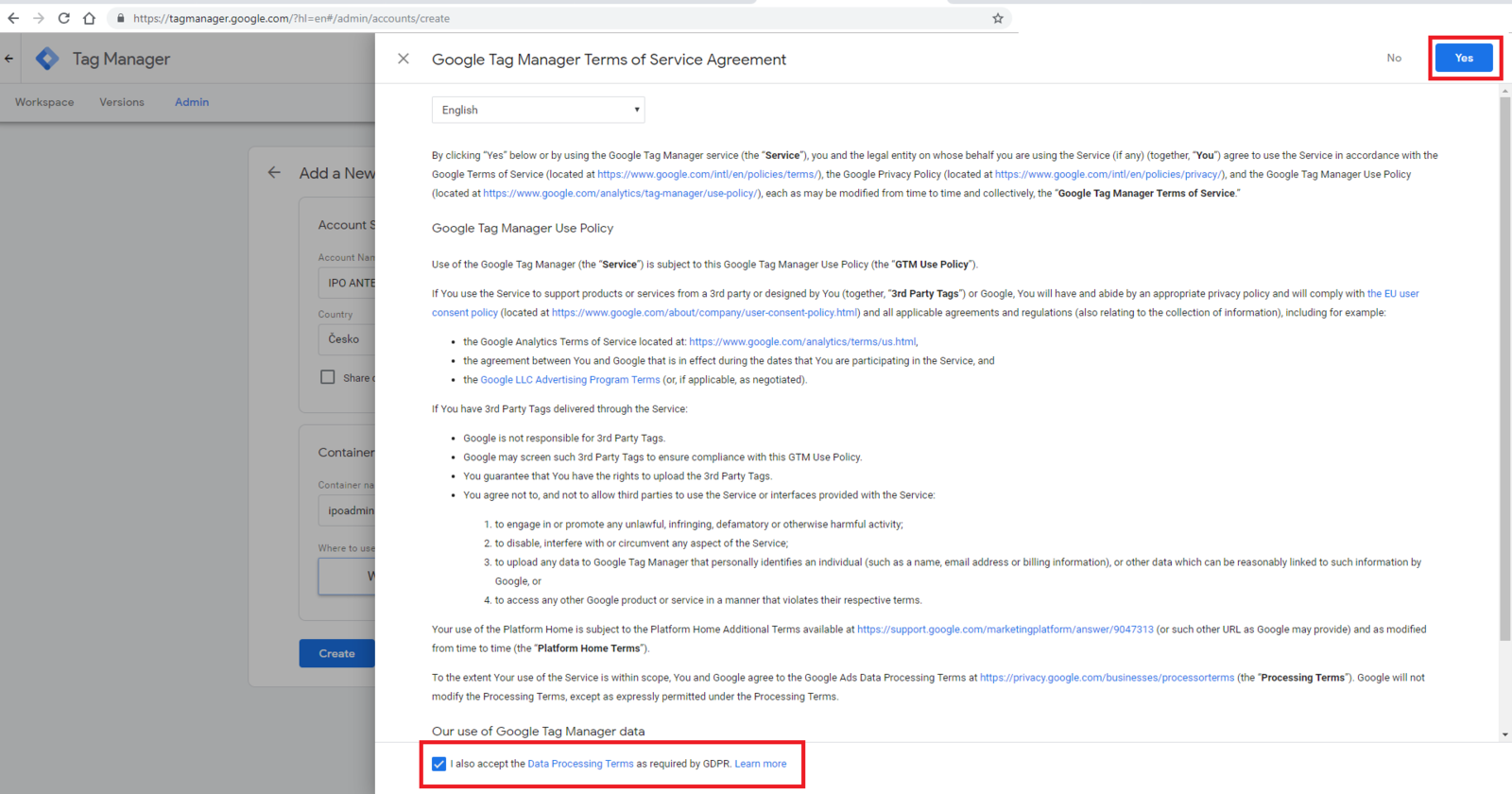Click the browser forward arrow

[x=38, y=18]
